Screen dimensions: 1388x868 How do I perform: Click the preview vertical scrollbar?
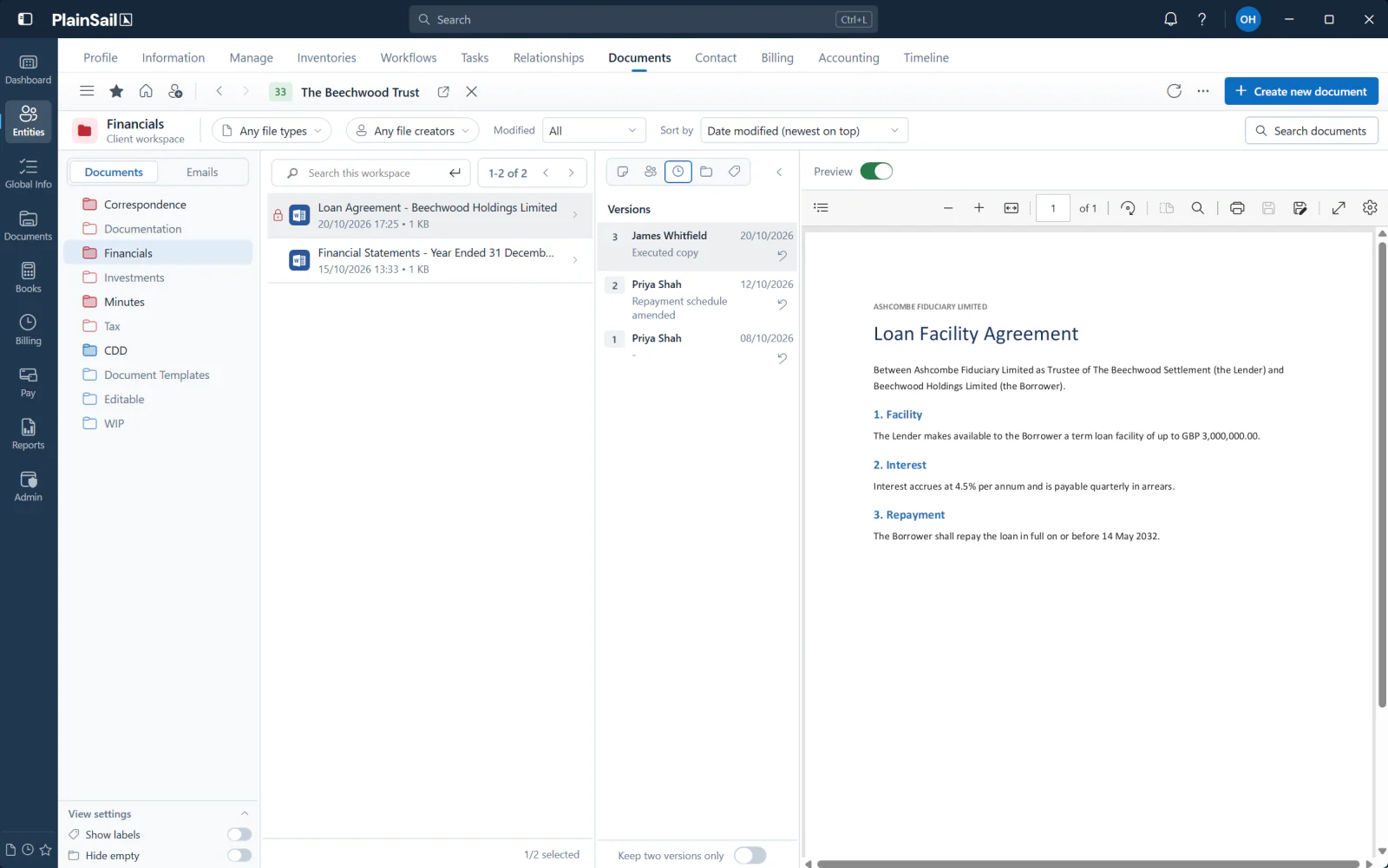(1382, 473)
